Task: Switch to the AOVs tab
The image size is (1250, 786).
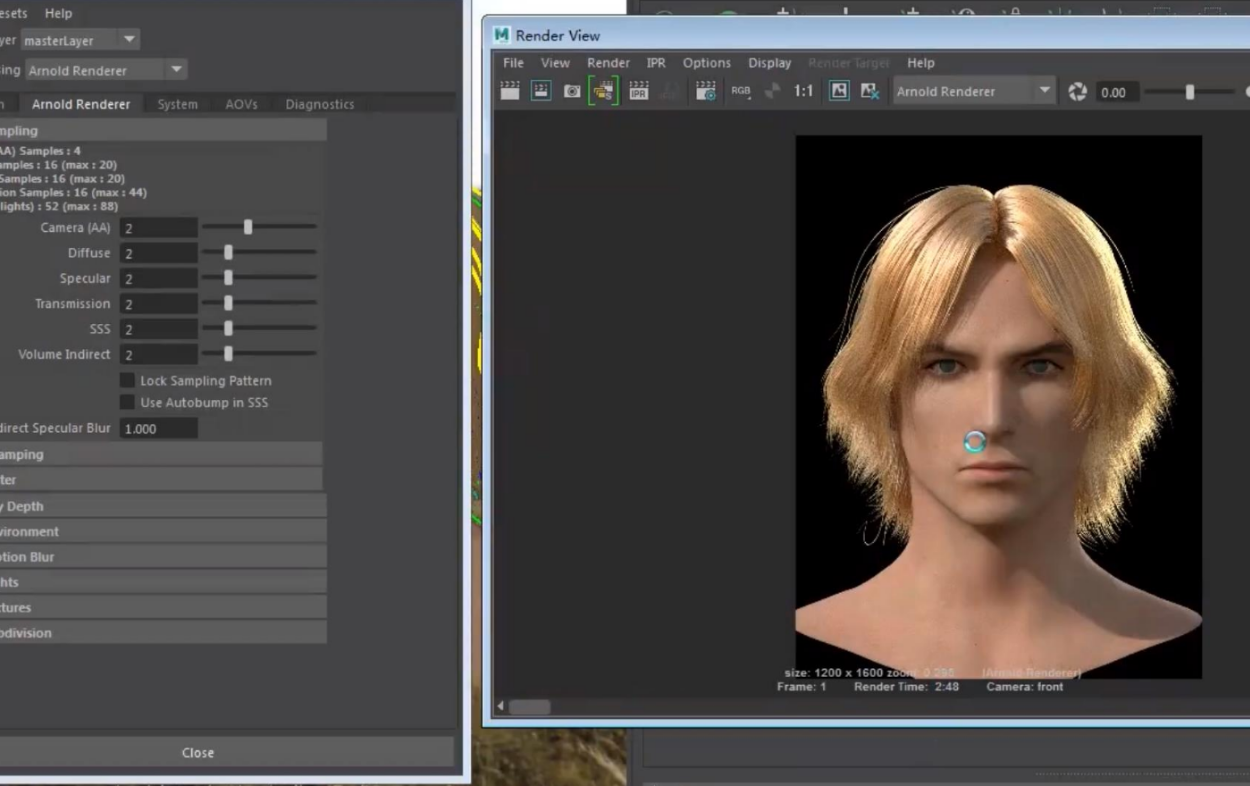Action: [x=241, y=104]
